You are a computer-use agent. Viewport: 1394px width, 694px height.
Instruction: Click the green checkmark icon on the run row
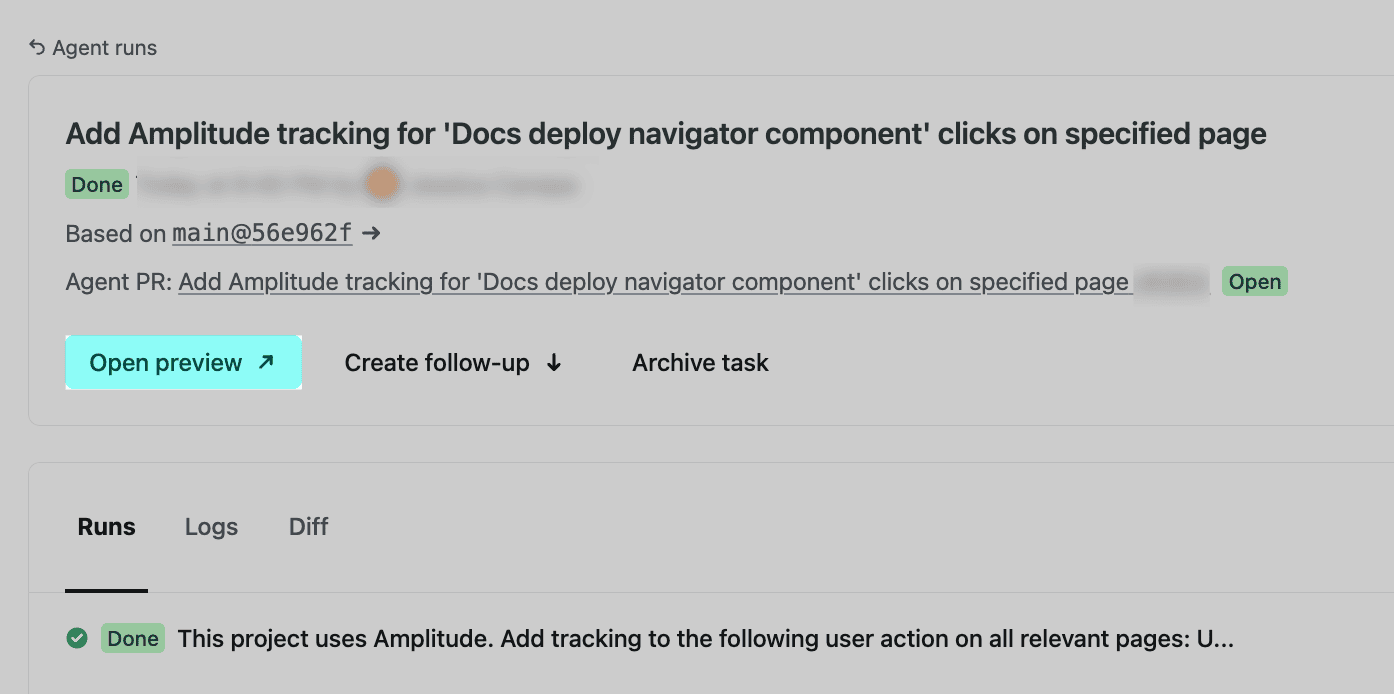coord(76,638)
